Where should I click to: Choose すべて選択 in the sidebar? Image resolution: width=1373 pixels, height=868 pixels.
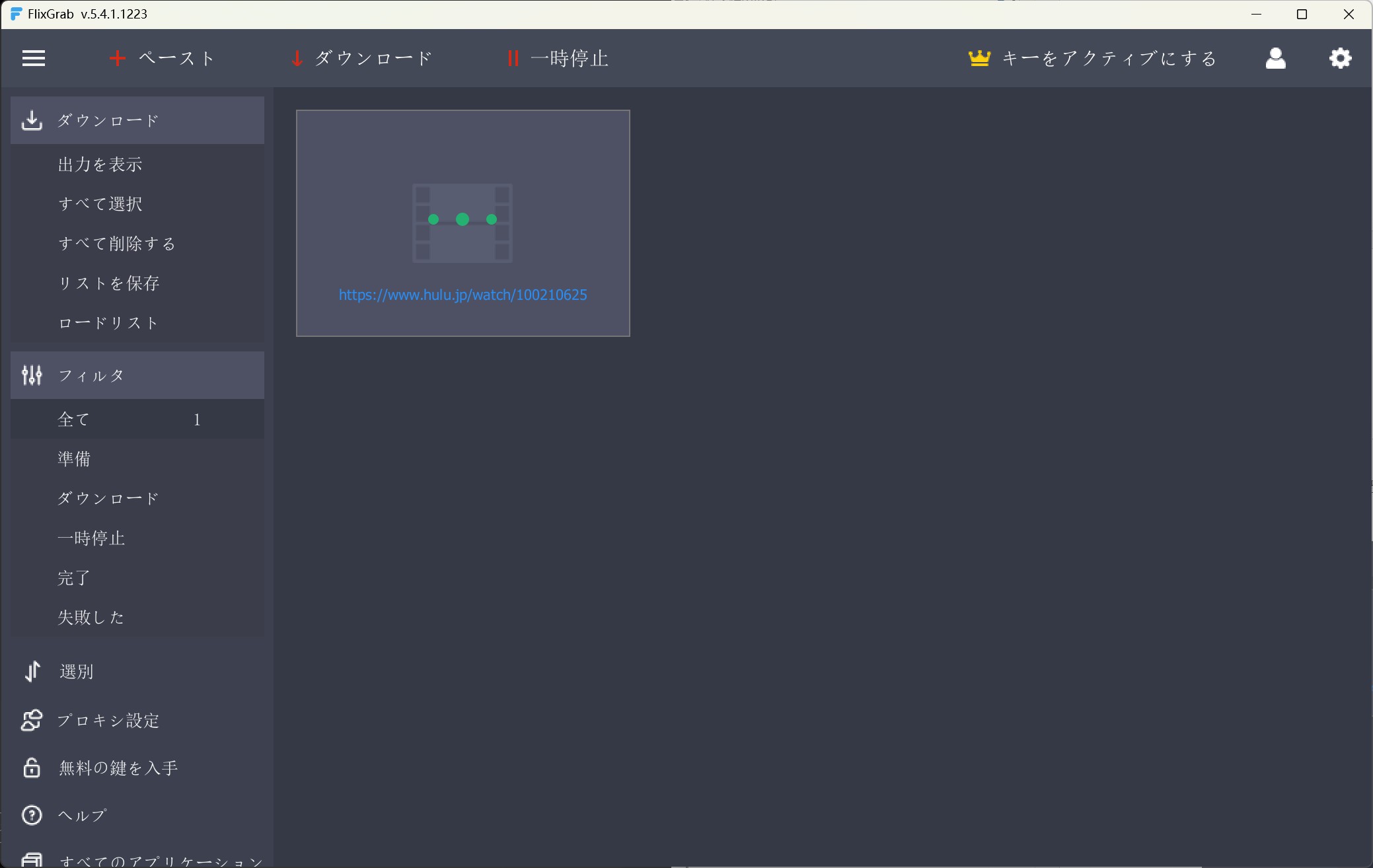(137, 203)
